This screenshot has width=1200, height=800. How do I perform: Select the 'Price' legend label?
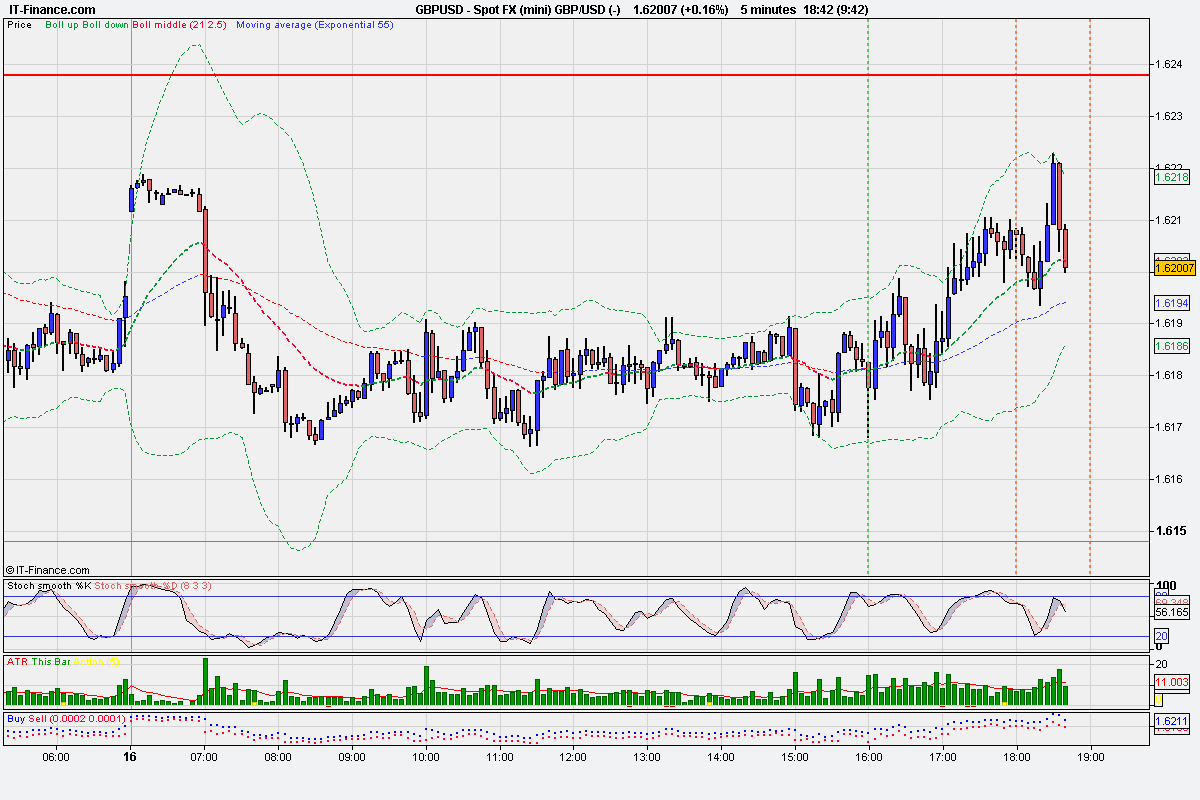19,23
